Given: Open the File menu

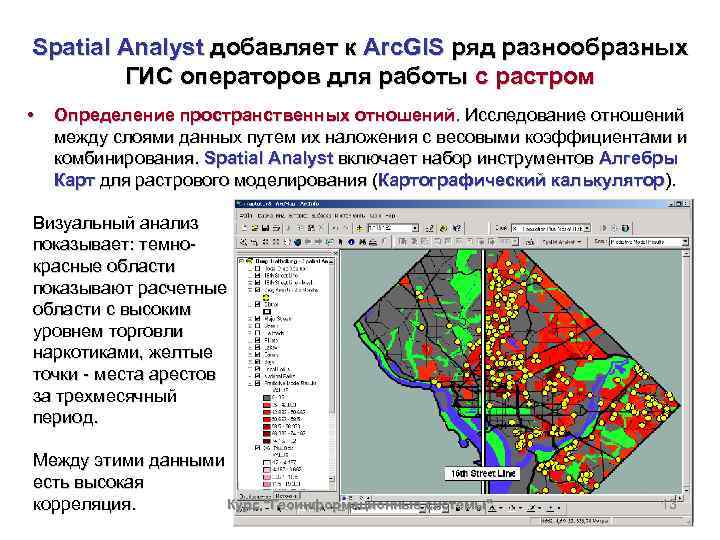Looking at the screenshot, I should pos(246,215).
